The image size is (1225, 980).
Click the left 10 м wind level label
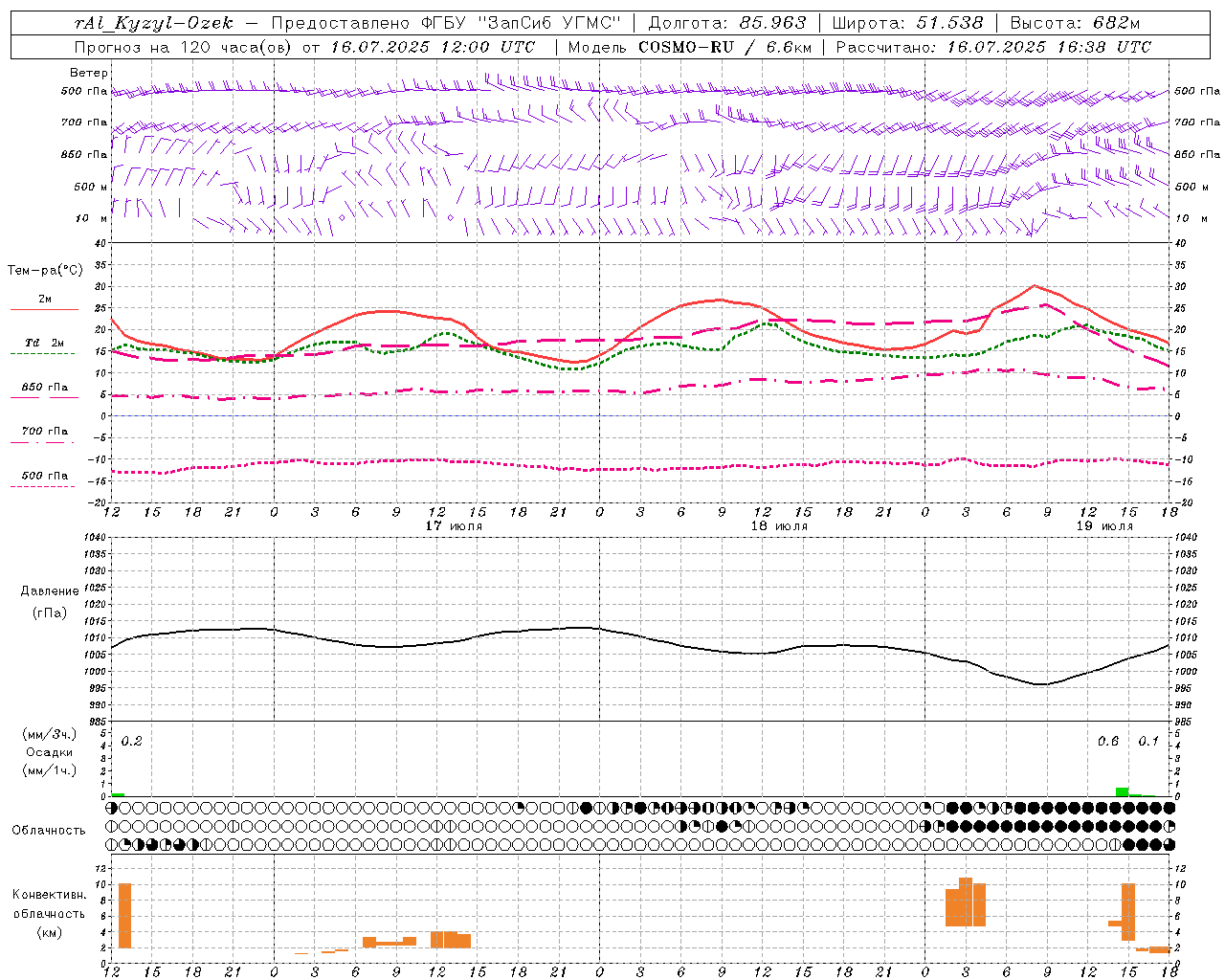tap(92, 218)
